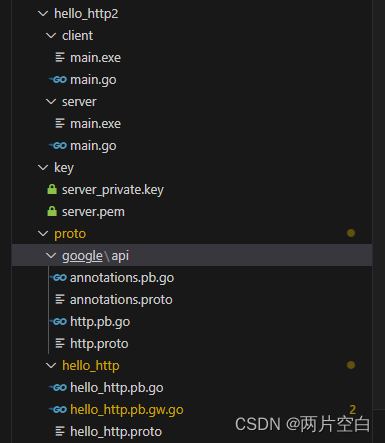Collapse the proto folder chevron
The width and height of the screenshot is (385, 443).
click(x=43, y=233)
